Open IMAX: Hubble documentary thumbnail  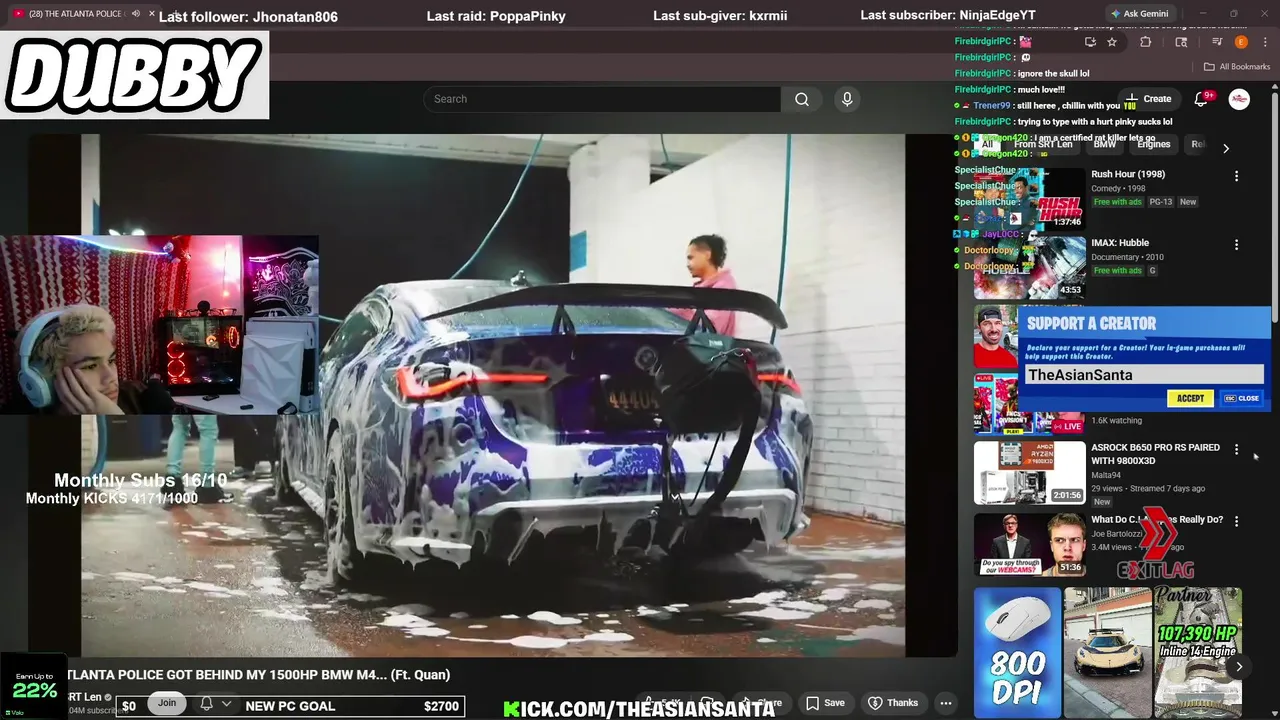(1029, 267)
